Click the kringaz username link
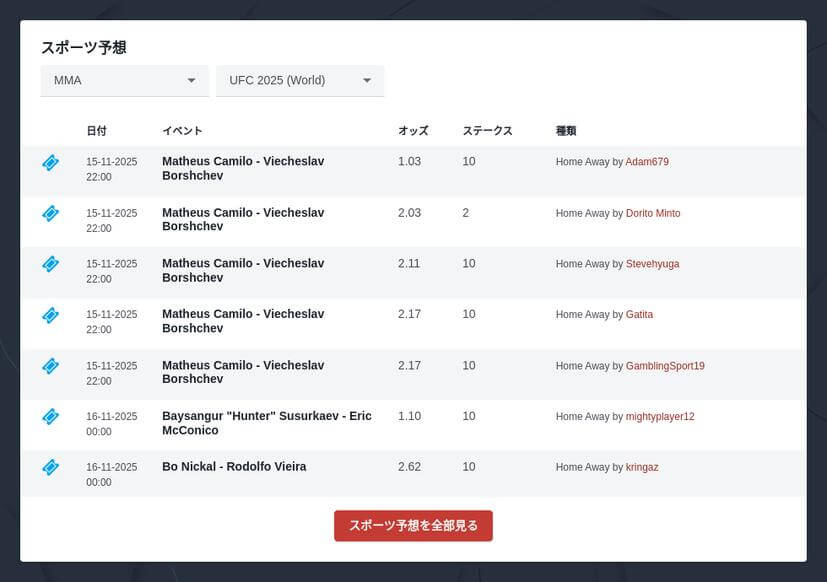The width and height of the screenshot is (827, 582). [642, 467]
